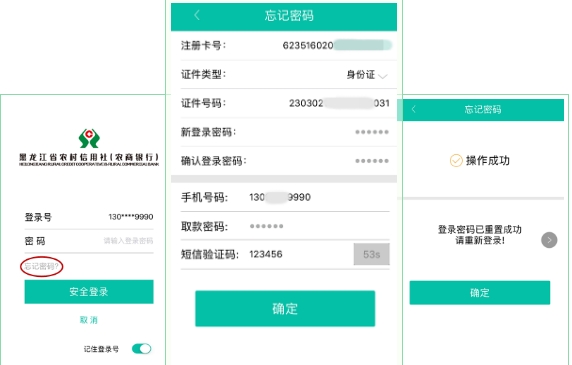This screenshot has height=365, width=572.
Task: Click the 安全登录 button
Action: 89,291
